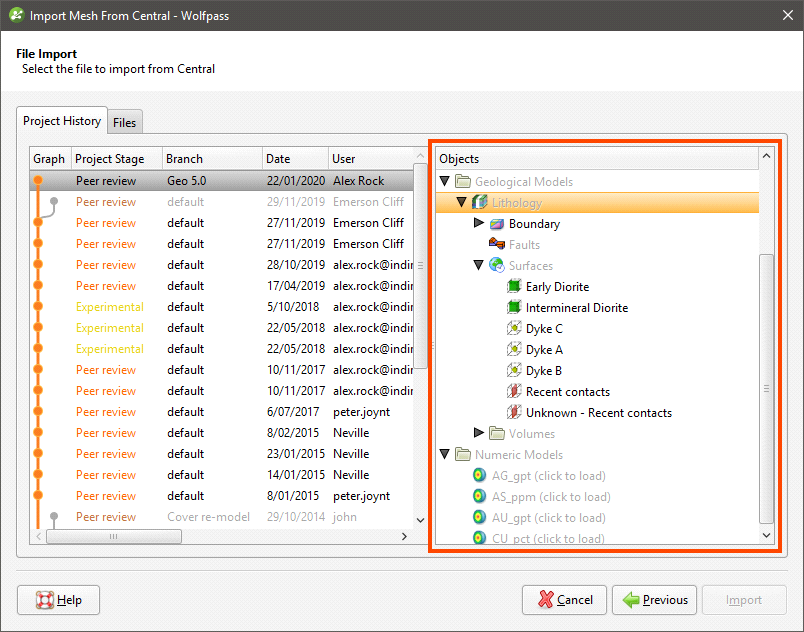Click the Boundary icon in the tree
The height and width of the screenshot is (632, 804).
coord(499,223)
